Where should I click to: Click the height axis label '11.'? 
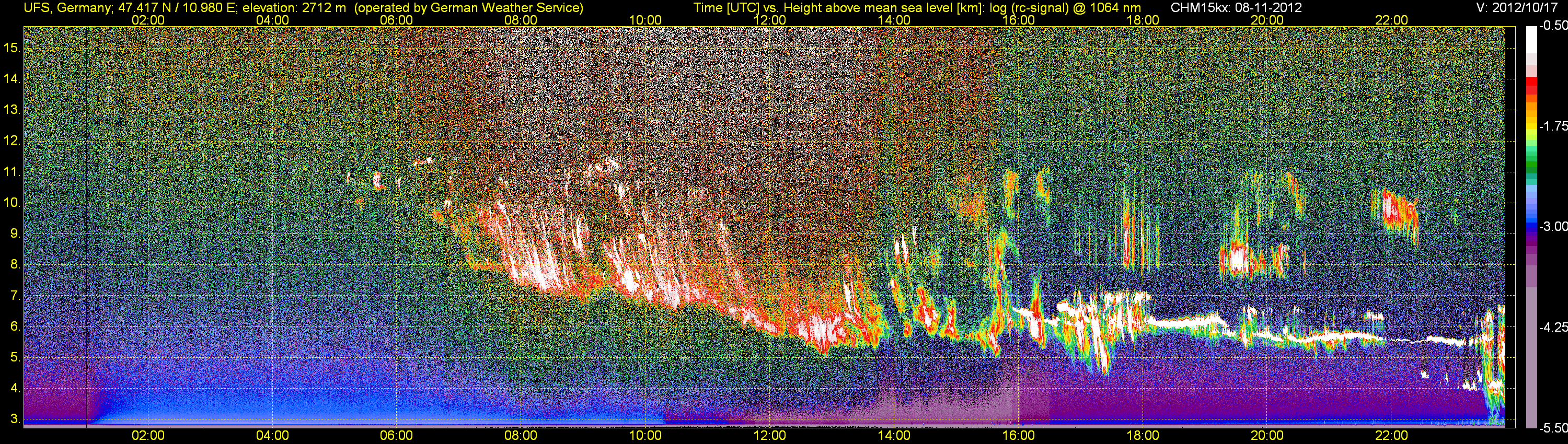click(12, 171)
